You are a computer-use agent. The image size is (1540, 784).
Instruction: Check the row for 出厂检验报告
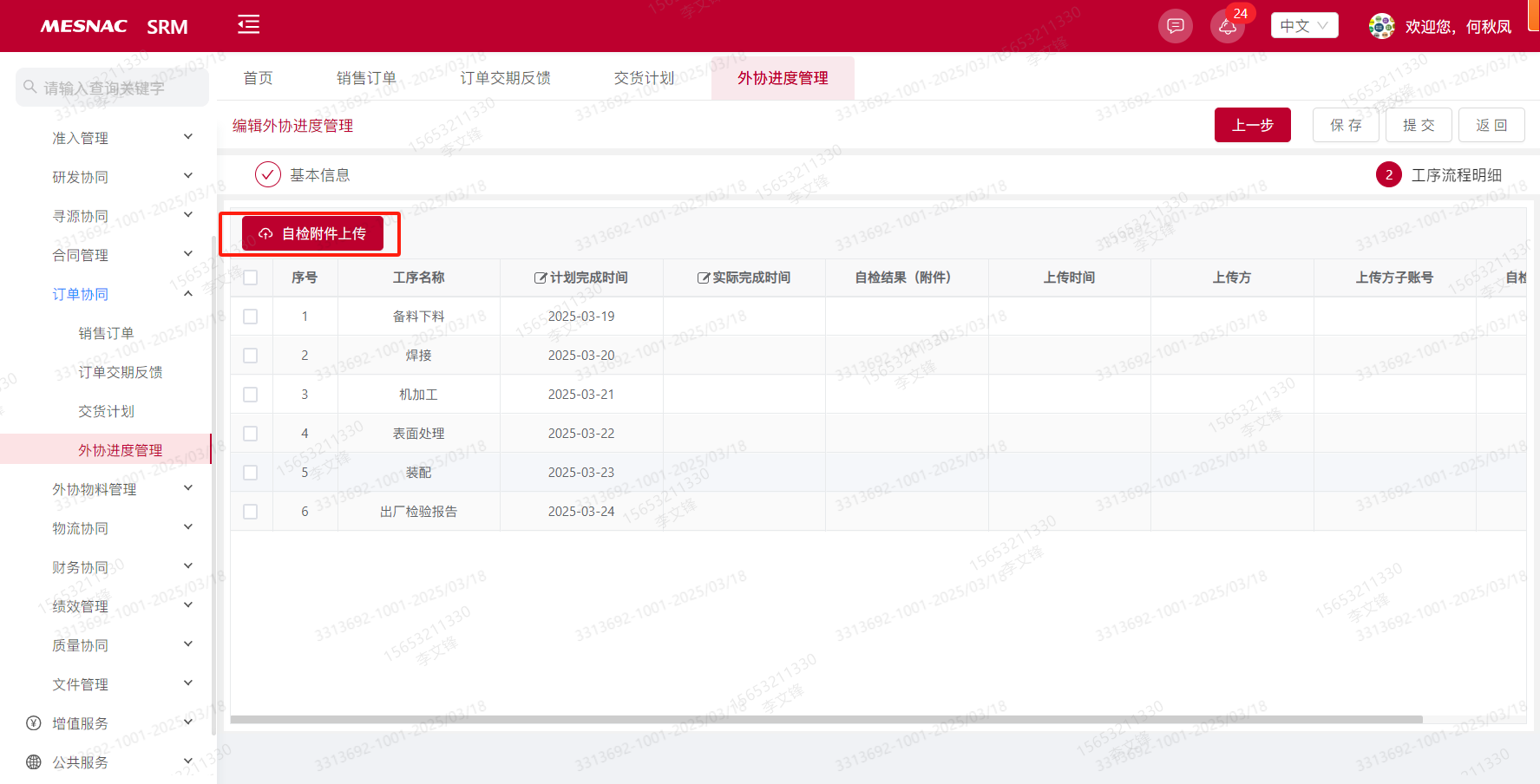pyautogui.click(x=251, y=512)
